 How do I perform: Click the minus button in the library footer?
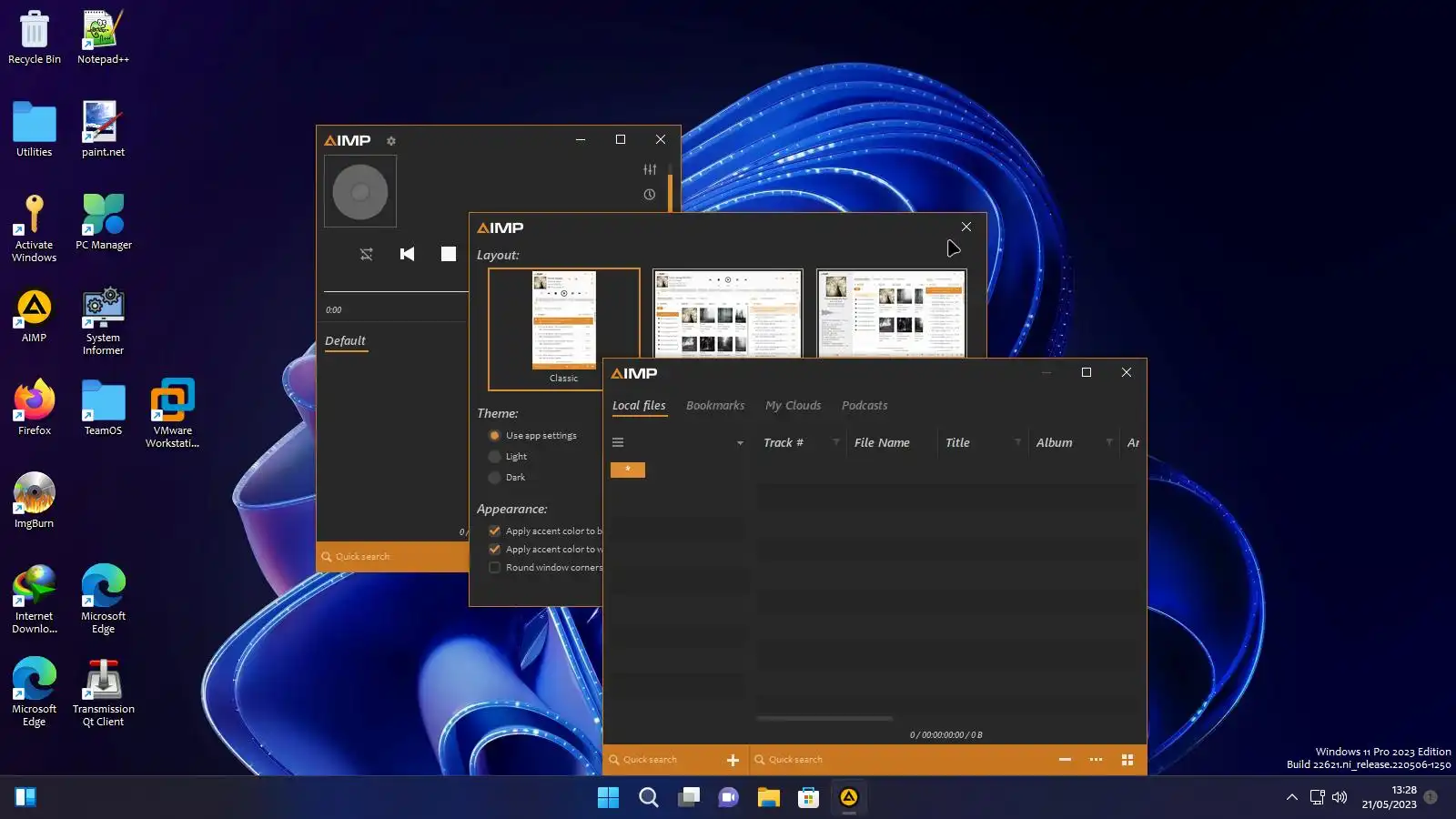pyautogui.click(x=1065, y=760)
